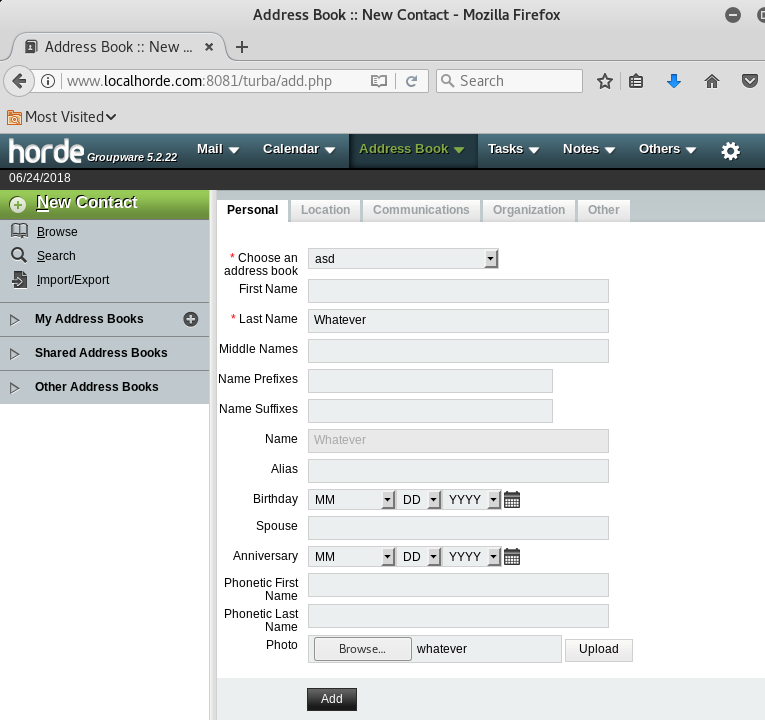Viewport: 765px width, 720px height.
Task: Switch to the Organization tab
Action: pos(529,210)
